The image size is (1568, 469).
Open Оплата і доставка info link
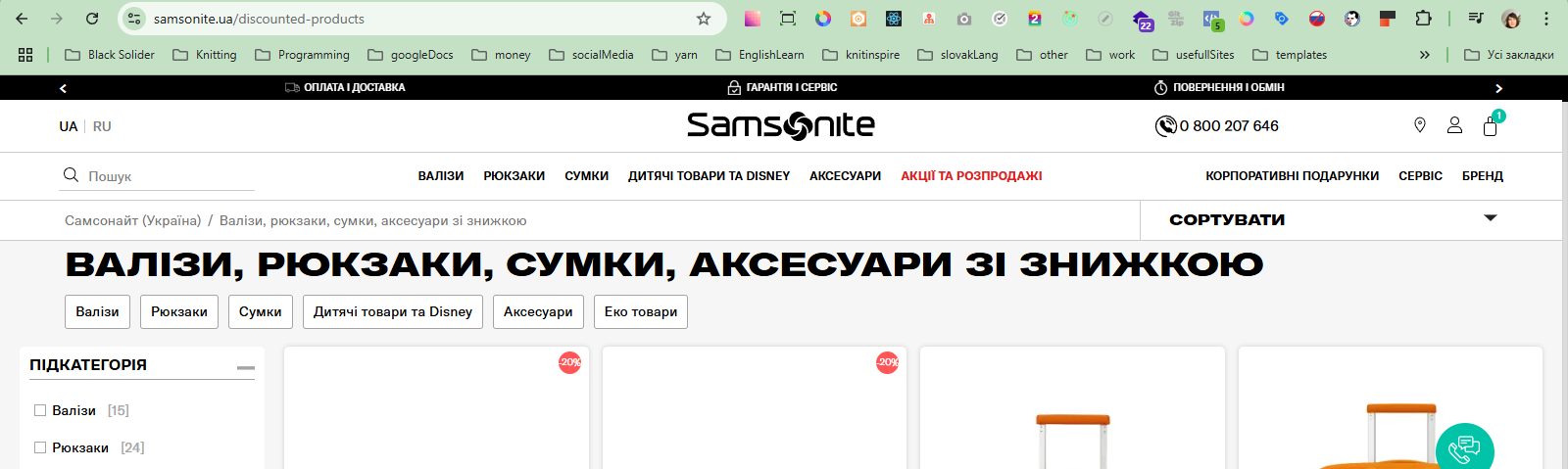(x=345, y=88)
